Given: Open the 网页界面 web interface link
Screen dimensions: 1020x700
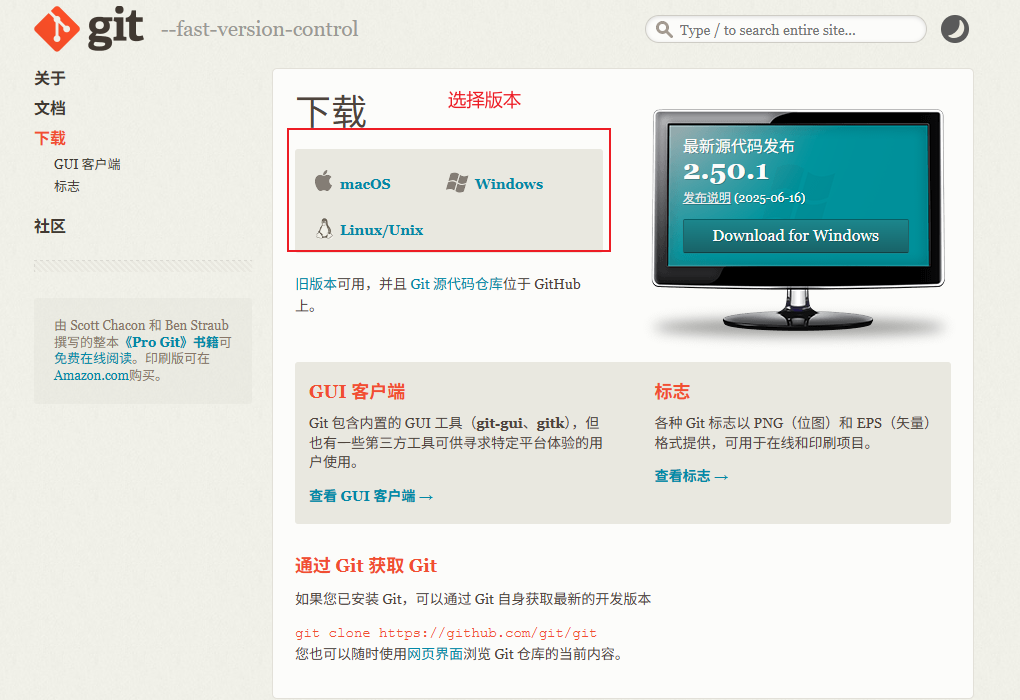Looking at the screenshot, I should click(435, 654).
